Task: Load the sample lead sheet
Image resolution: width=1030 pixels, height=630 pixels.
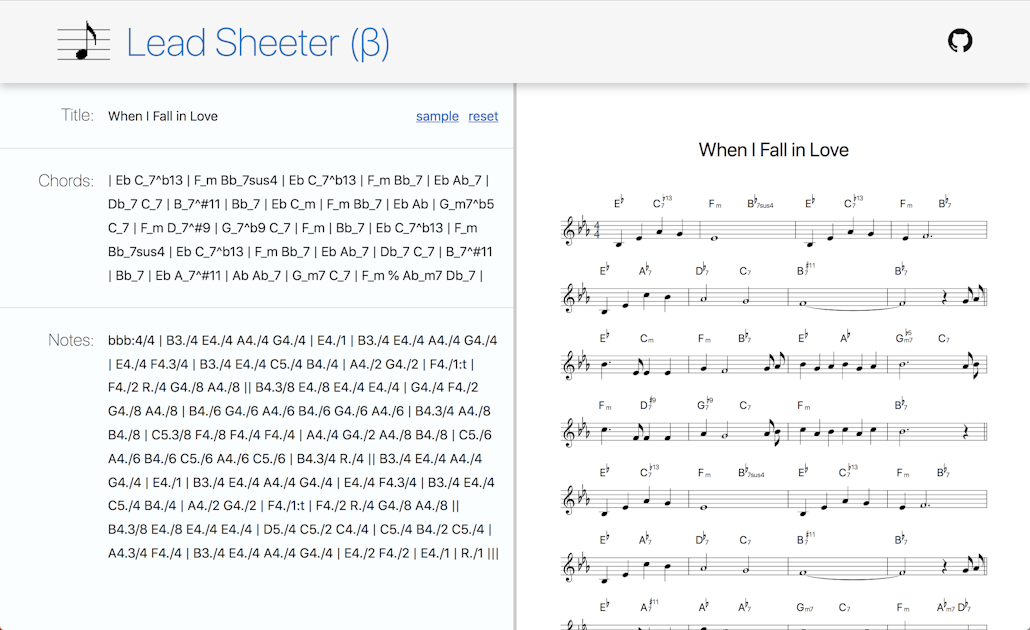Action: click(437, 116)
